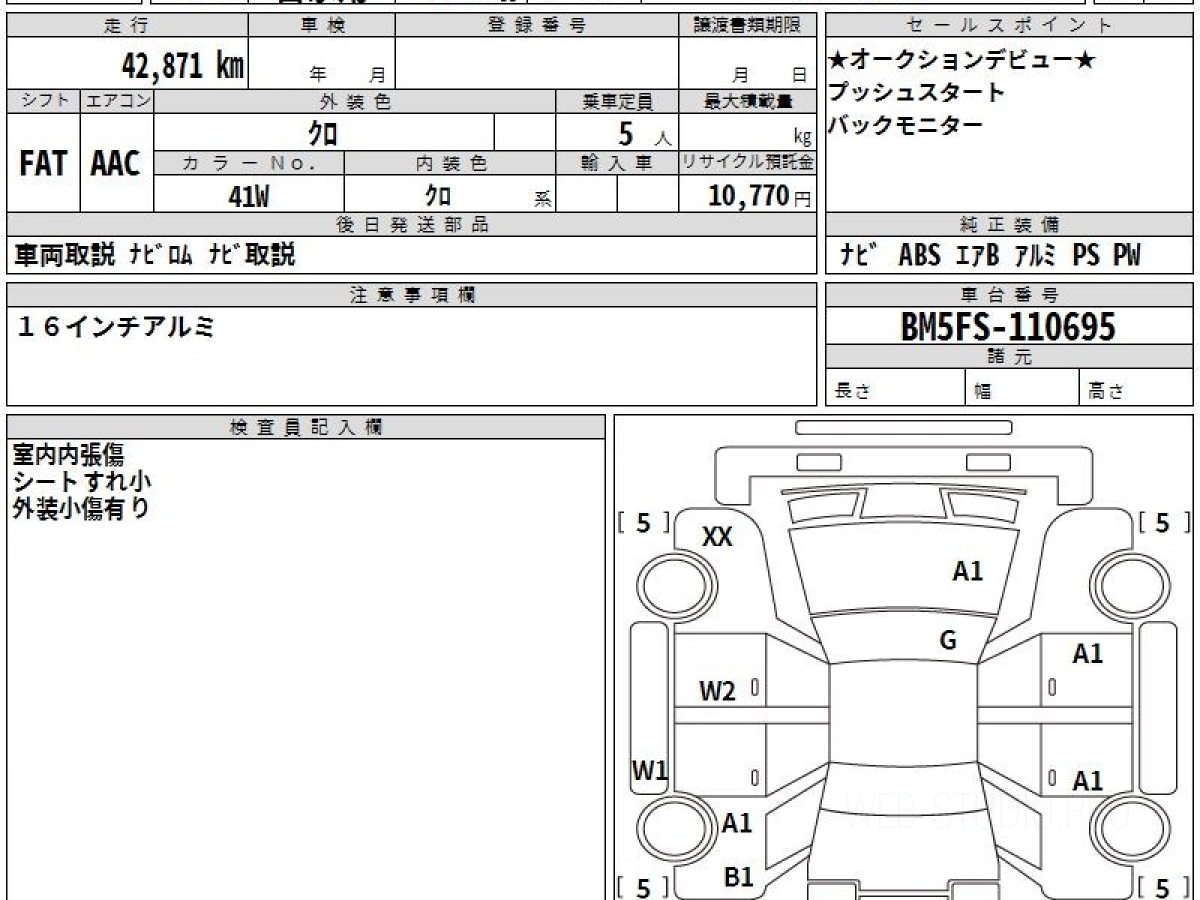Select the セールスポイント heading

(x=1009, y=26)
